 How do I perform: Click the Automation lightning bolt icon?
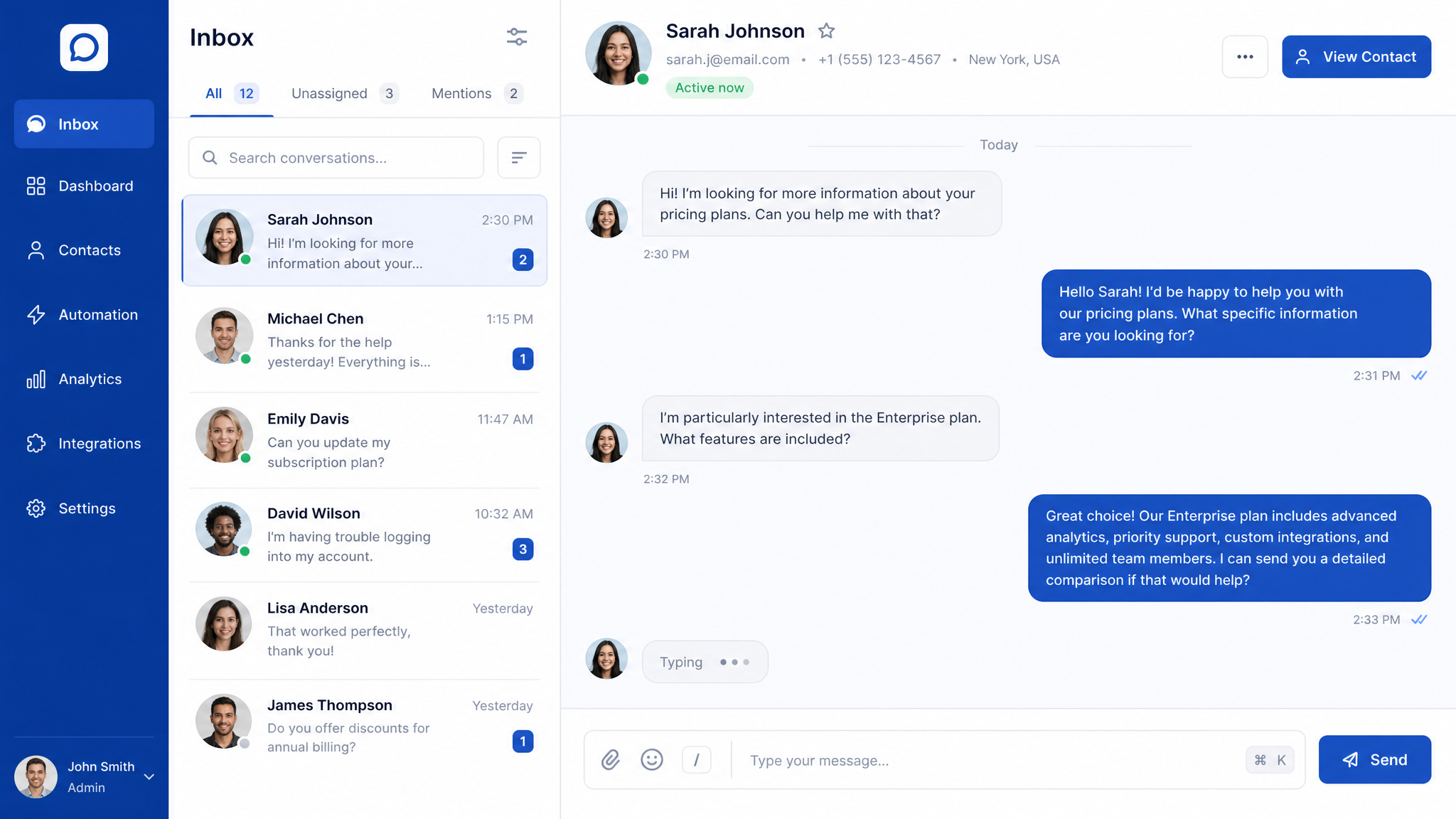pyautogui.click(x=36, y=315)
